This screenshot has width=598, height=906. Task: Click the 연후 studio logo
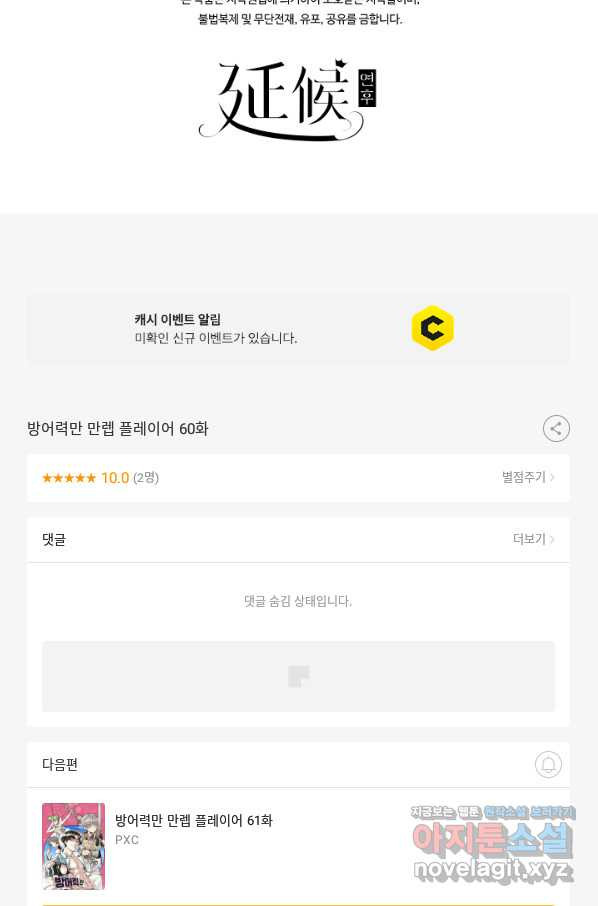288,99
